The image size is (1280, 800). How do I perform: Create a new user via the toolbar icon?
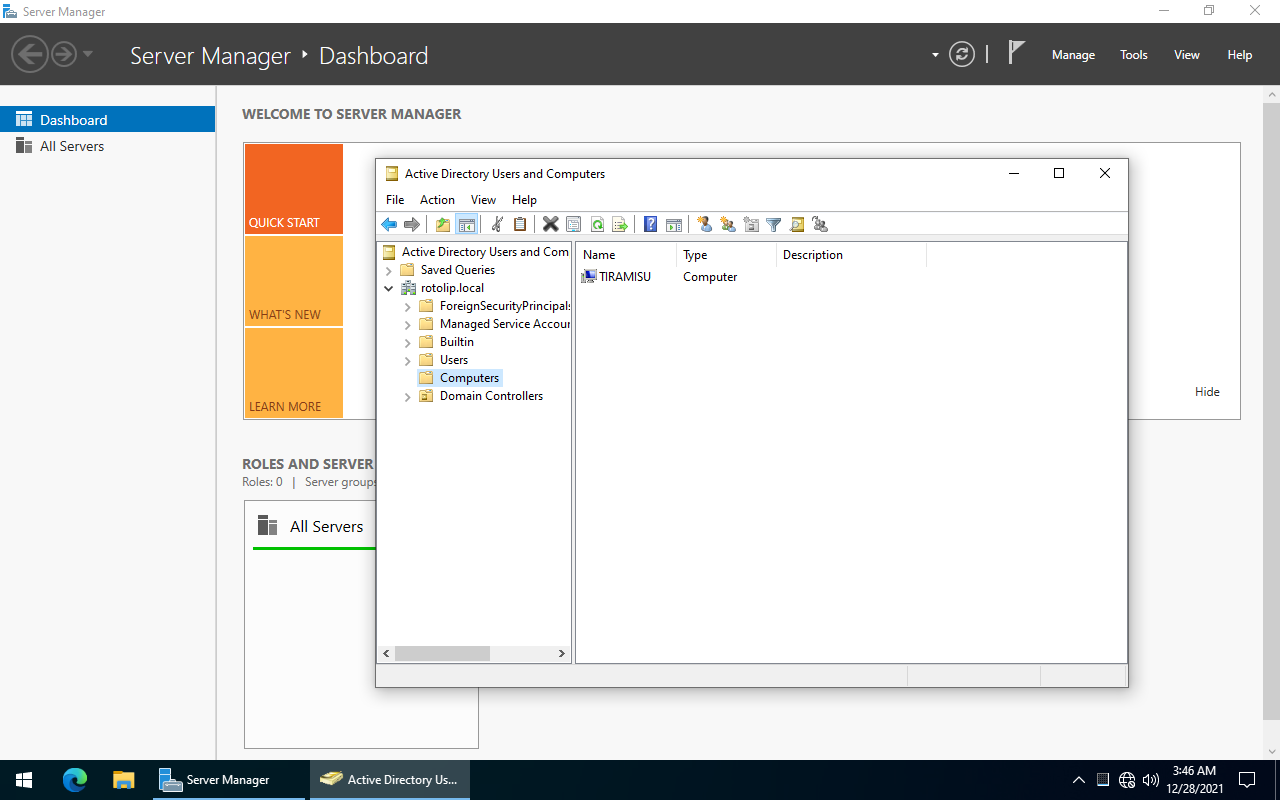point(704,224)
